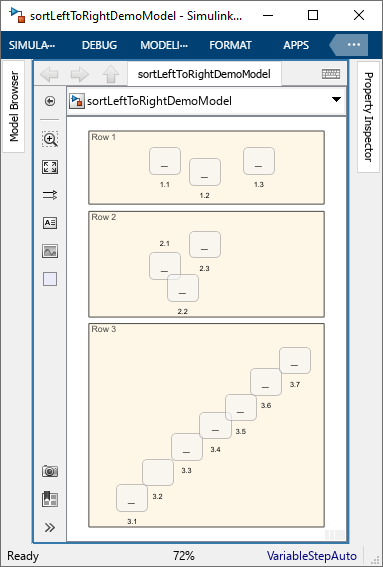The image size is (383, 567).
Task: Select block 3.5 in Row 3
Action: (x=241, y=408)
